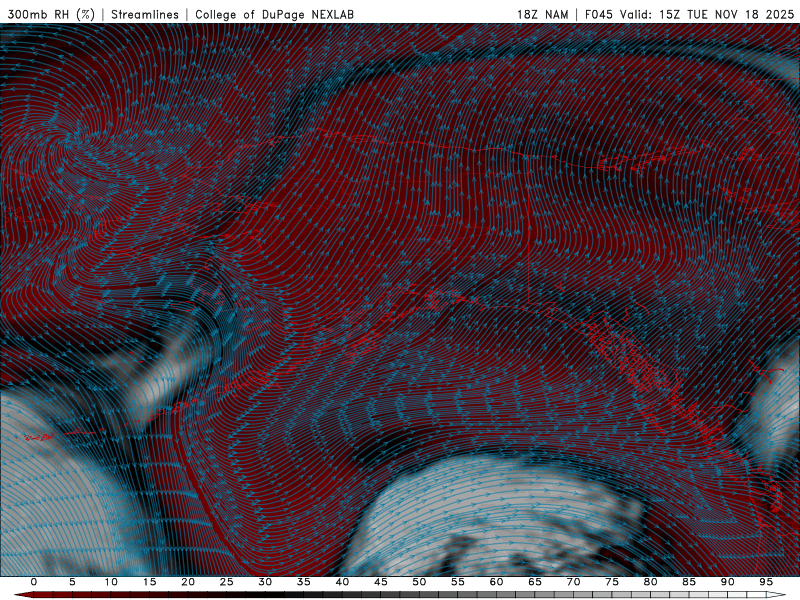Click the 15 label on color scale
Screen dimensions: 800x600
[x=149, y=582]
